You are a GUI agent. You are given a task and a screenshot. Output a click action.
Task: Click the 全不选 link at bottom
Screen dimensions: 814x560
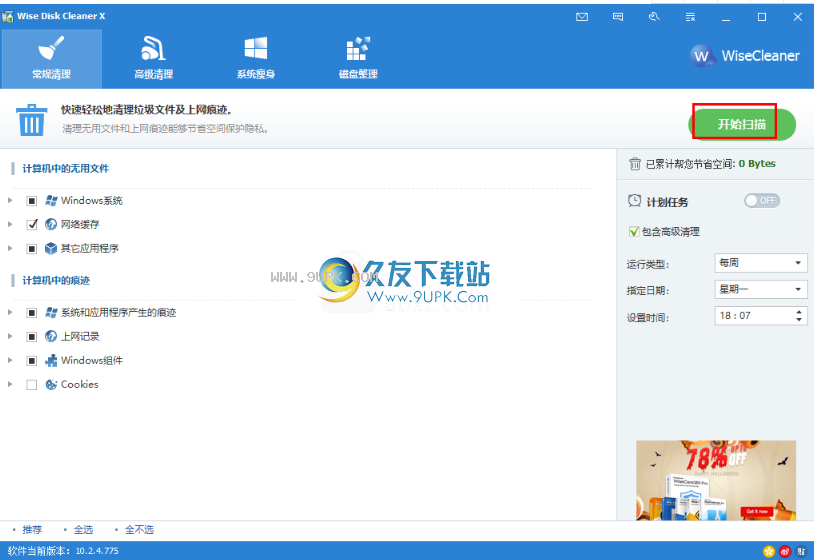tap(139, 530)
